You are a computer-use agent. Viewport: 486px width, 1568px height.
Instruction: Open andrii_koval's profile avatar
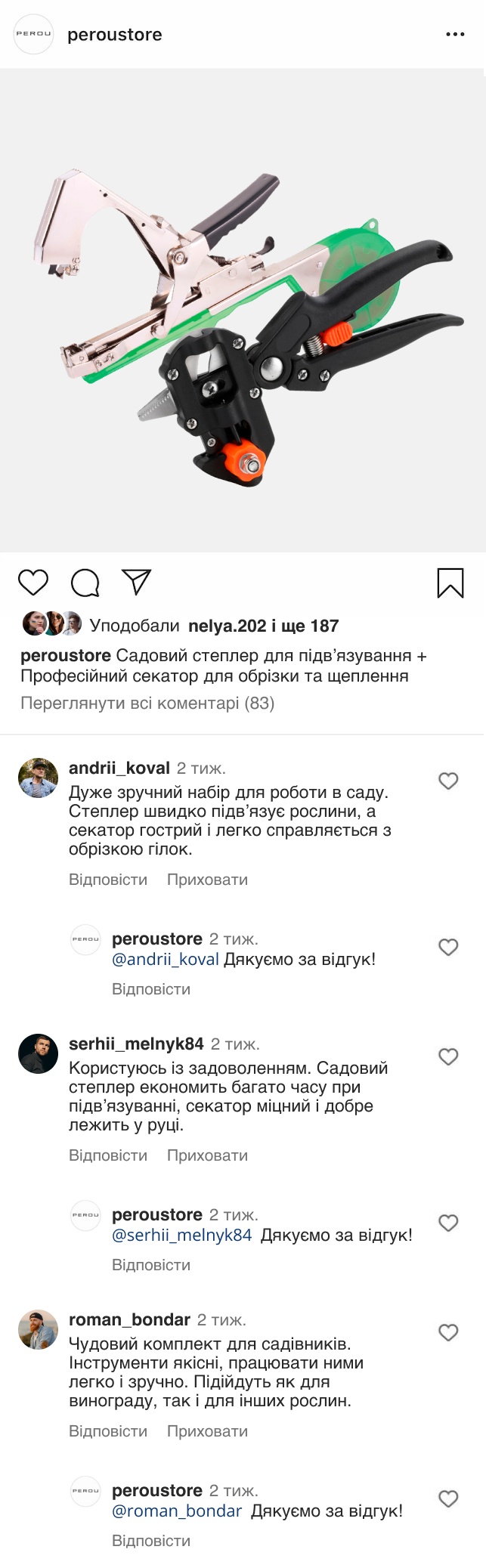(x=39, y=778)
